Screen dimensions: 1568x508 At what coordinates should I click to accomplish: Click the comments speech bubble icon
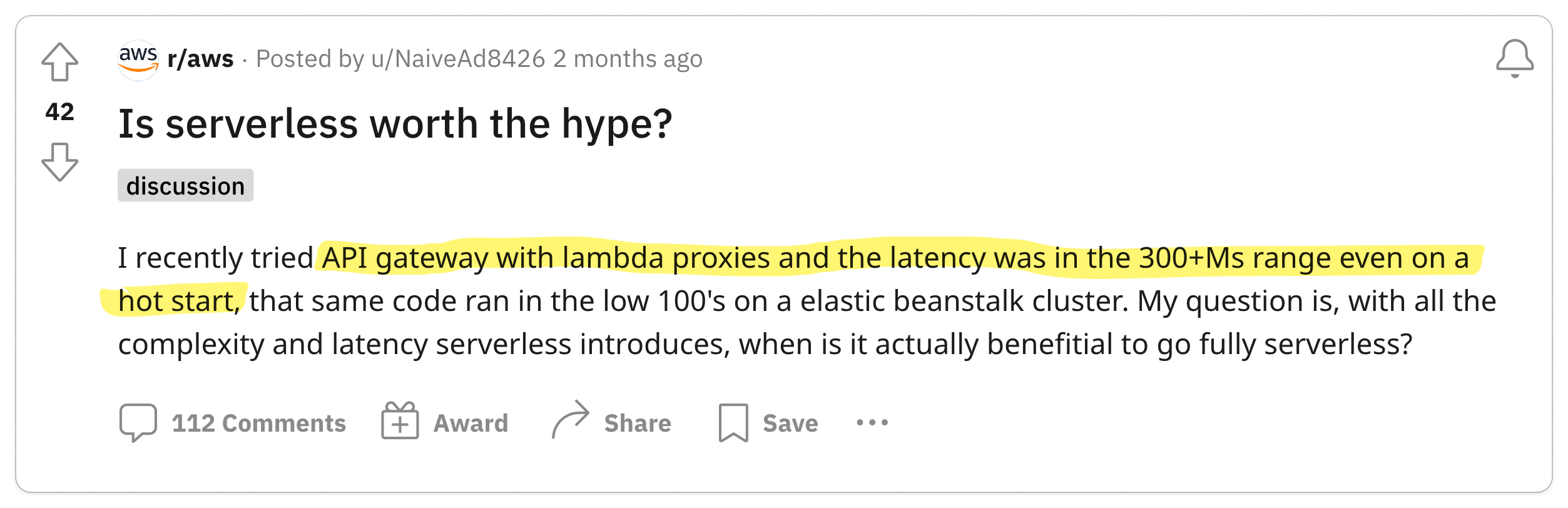(x=138, y=423)
